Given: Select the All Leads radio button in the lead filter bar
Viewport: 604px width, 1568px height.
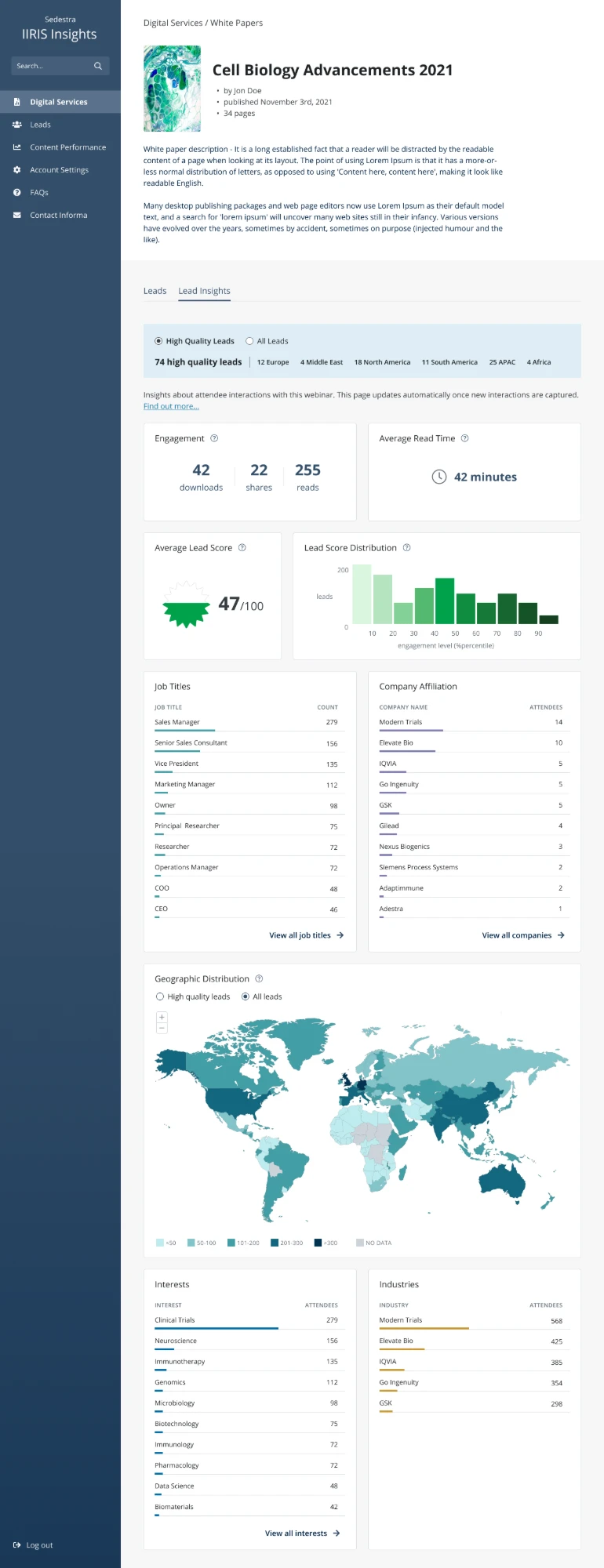Looking at the screenshot, I should point(249,341).
